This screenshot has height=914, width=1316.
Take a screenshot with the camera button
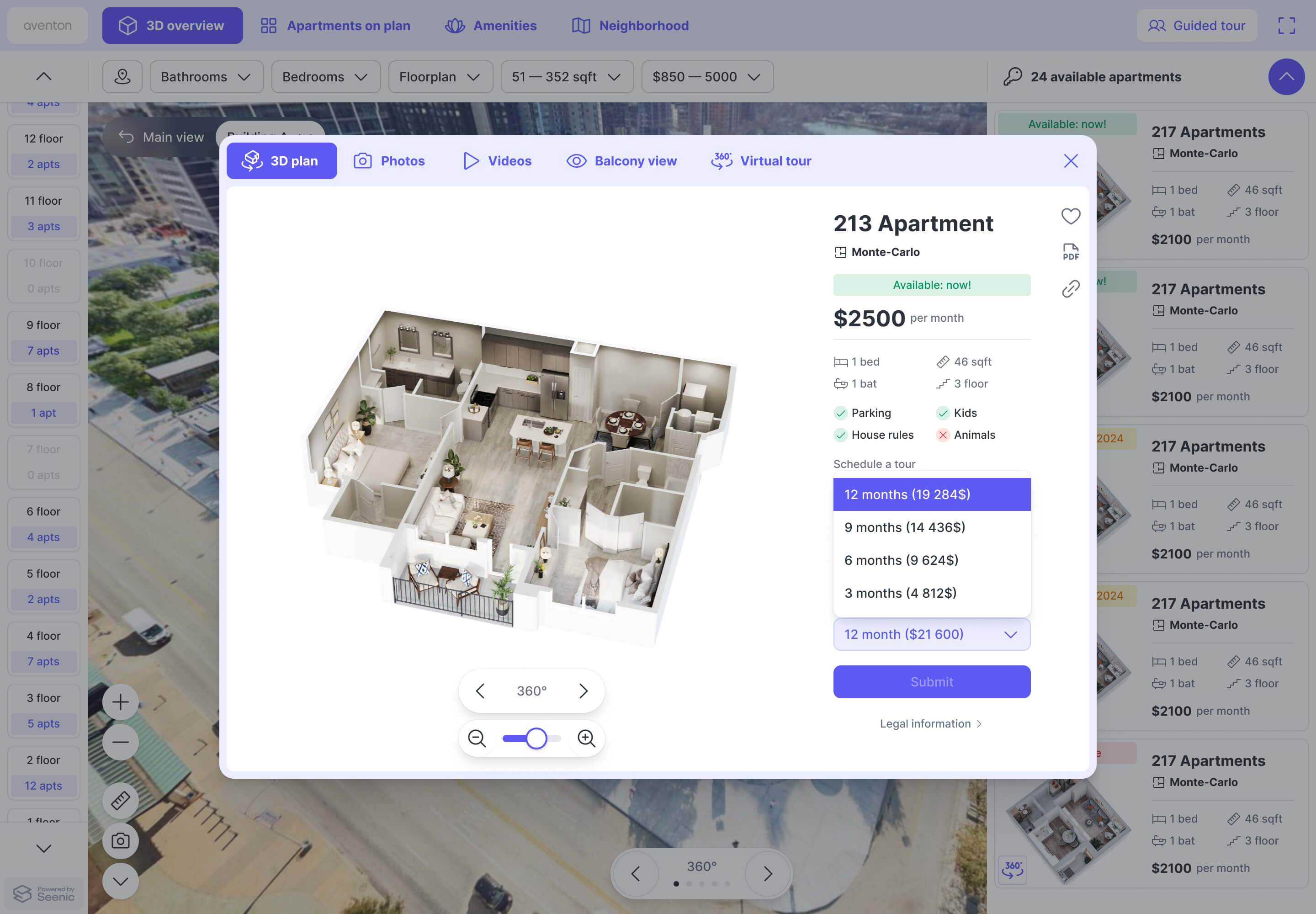pyautogui.click(x=120, y=840)
